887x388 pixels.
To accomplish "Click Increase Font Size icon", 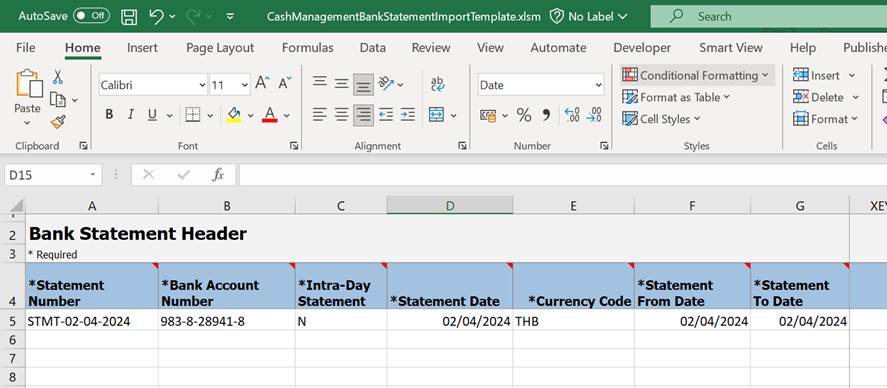I will [262, 83].
